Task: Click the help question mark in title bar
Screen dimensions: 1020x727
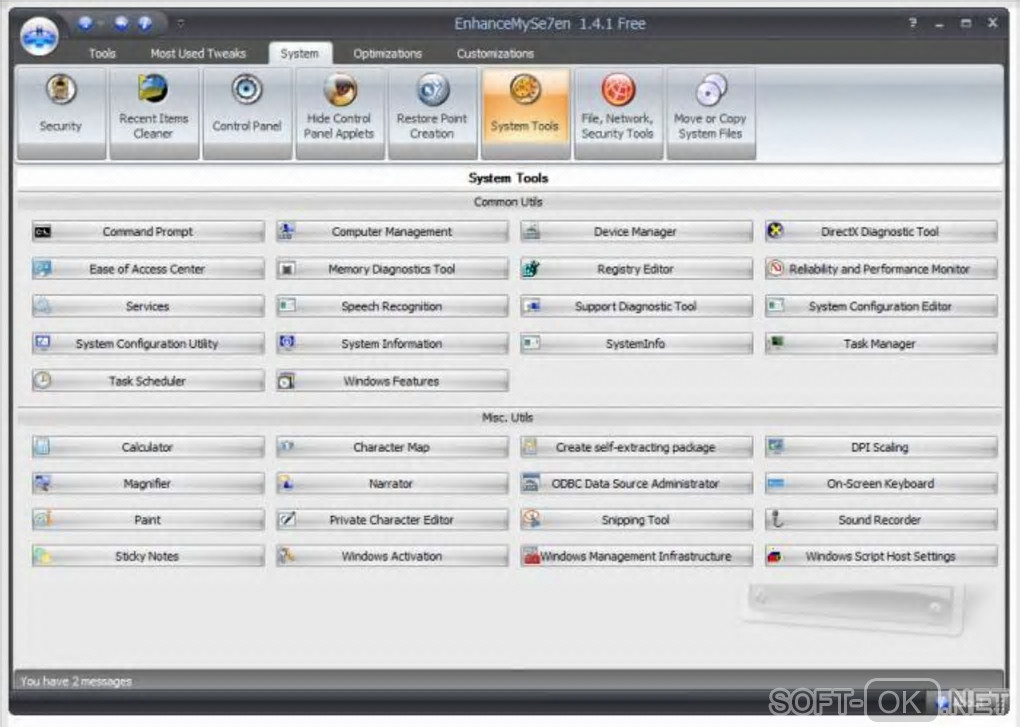Action: coord(913,23)
